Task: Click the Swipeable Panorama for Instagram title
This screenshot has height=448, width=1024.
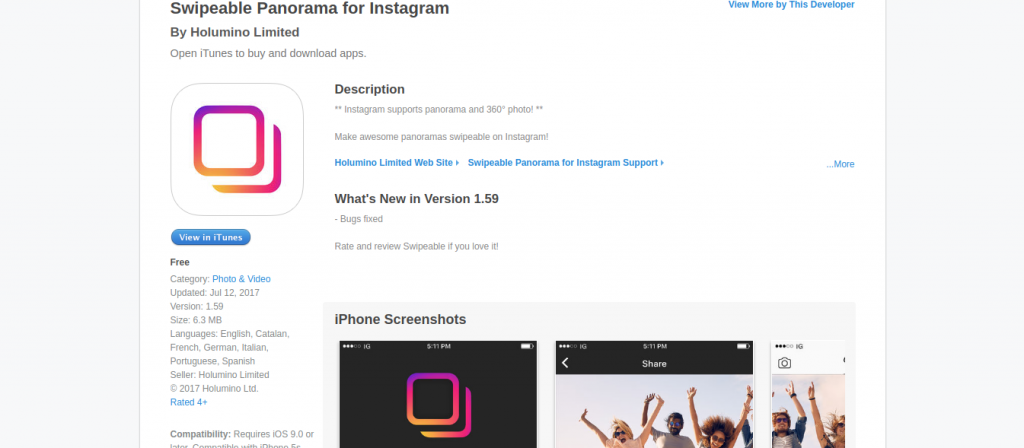Action: click(310, 8)
